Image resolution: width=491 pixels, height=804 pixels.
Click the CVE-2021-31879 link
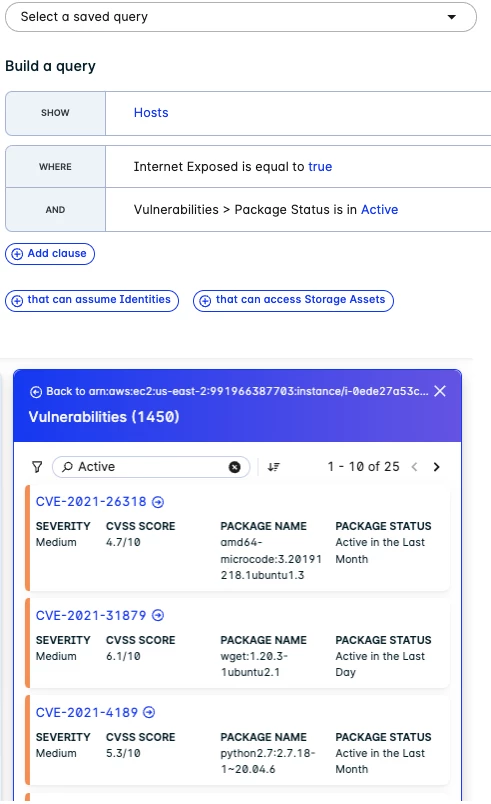point(91,615)
